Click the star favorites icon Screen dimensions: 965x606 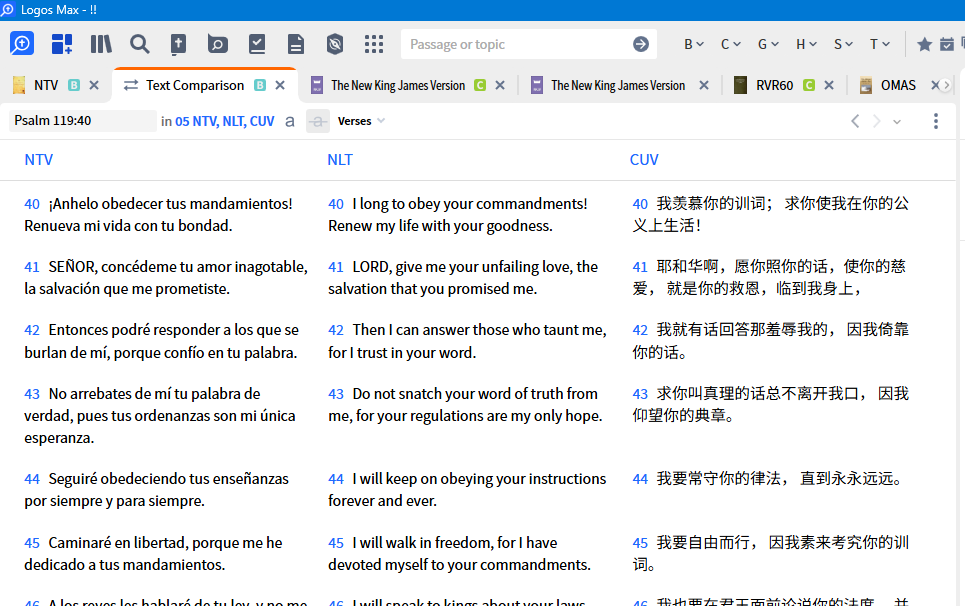coord(924,44)
